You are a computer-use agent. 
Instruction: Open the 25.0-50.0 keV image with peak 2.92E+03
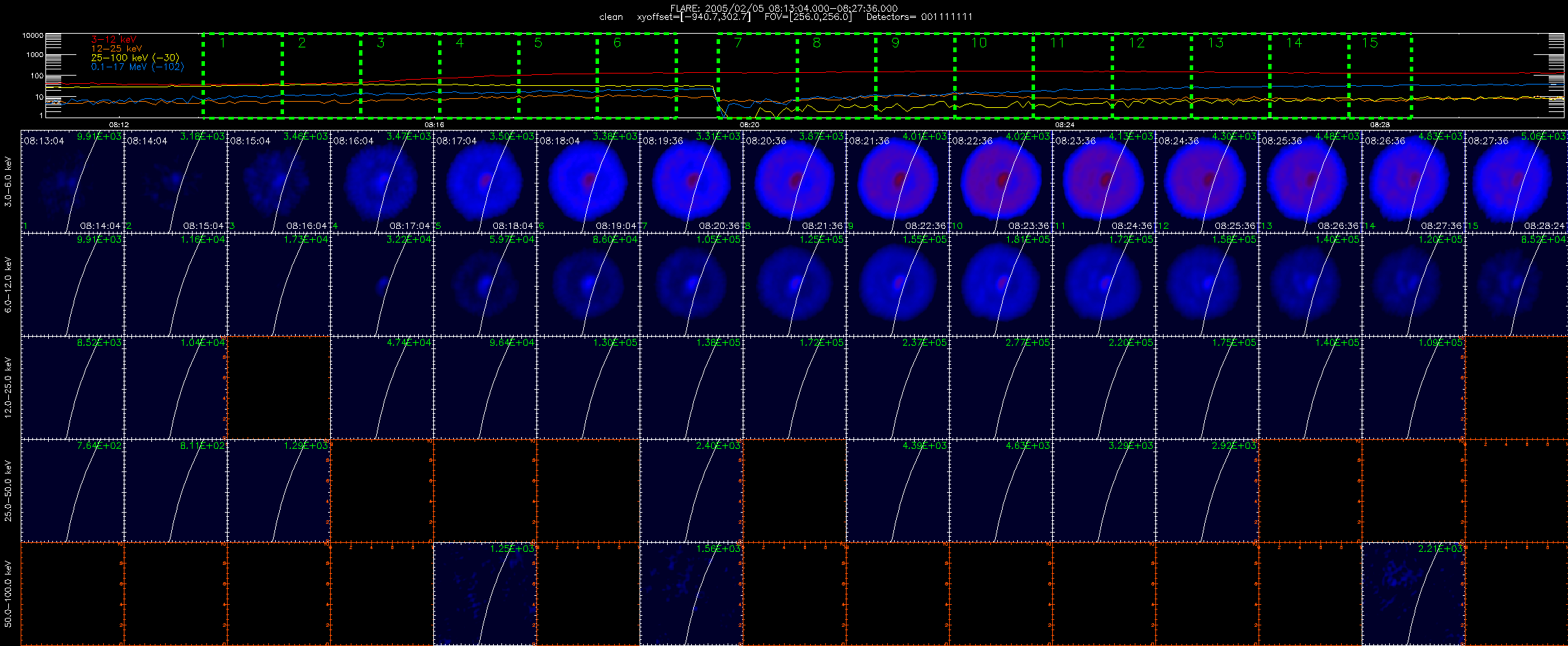(x=1207, y=491)
